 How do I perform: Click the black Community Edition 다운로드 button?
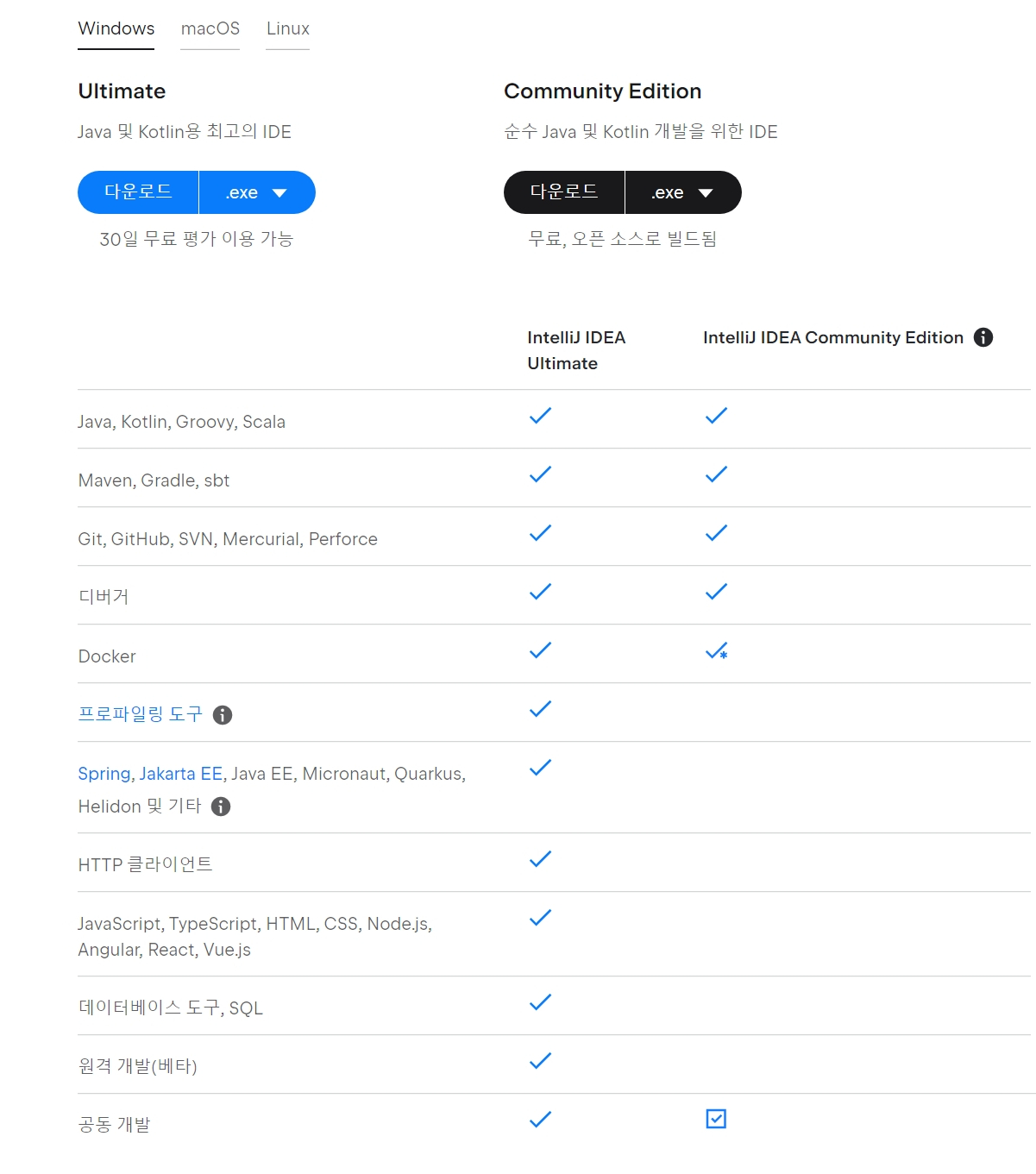point(564,192)
